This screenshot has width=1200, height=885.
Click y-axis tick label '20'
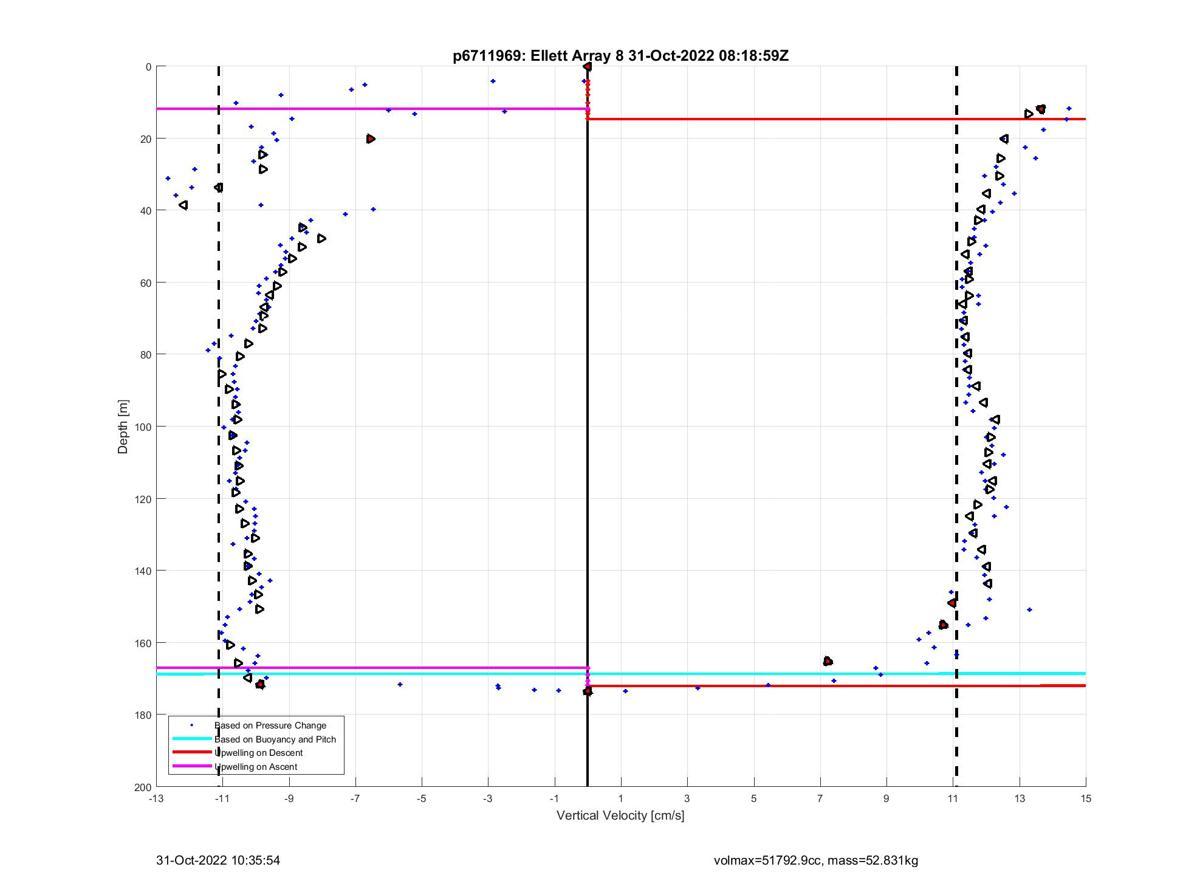tap(145, 139)
